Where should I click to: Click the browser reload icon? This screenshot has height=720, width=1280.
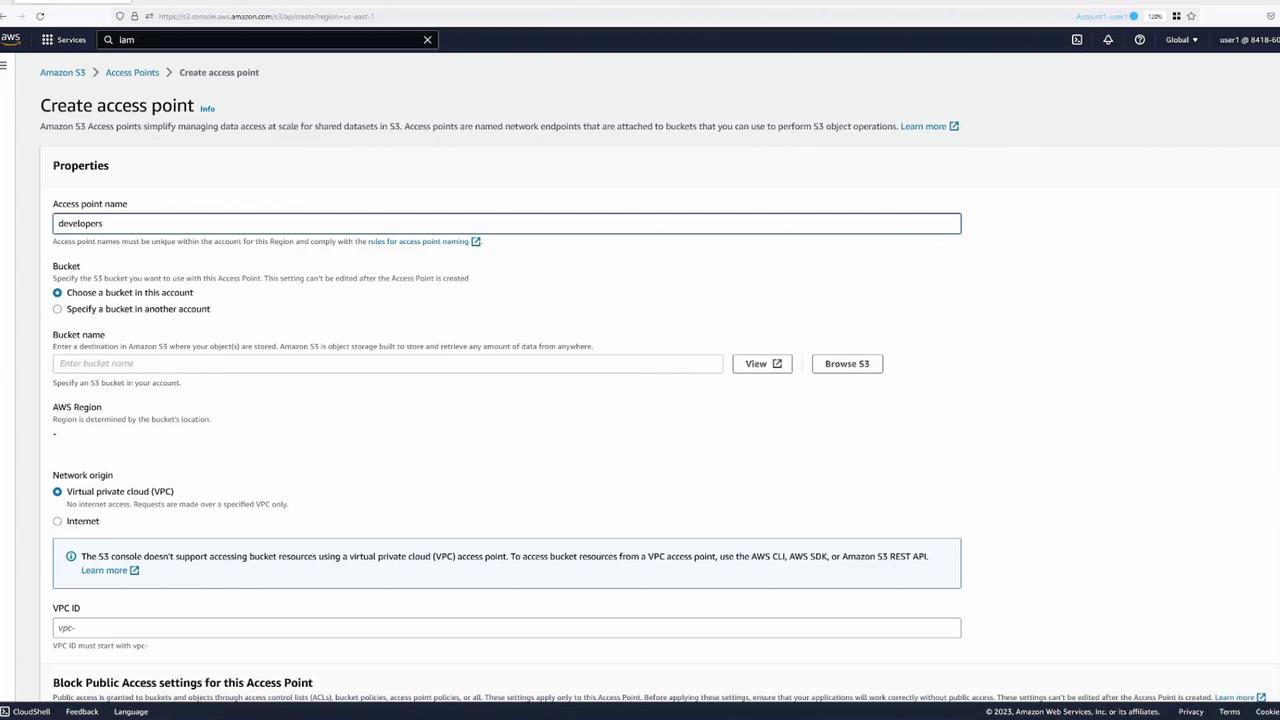click(x=40, y=16)
